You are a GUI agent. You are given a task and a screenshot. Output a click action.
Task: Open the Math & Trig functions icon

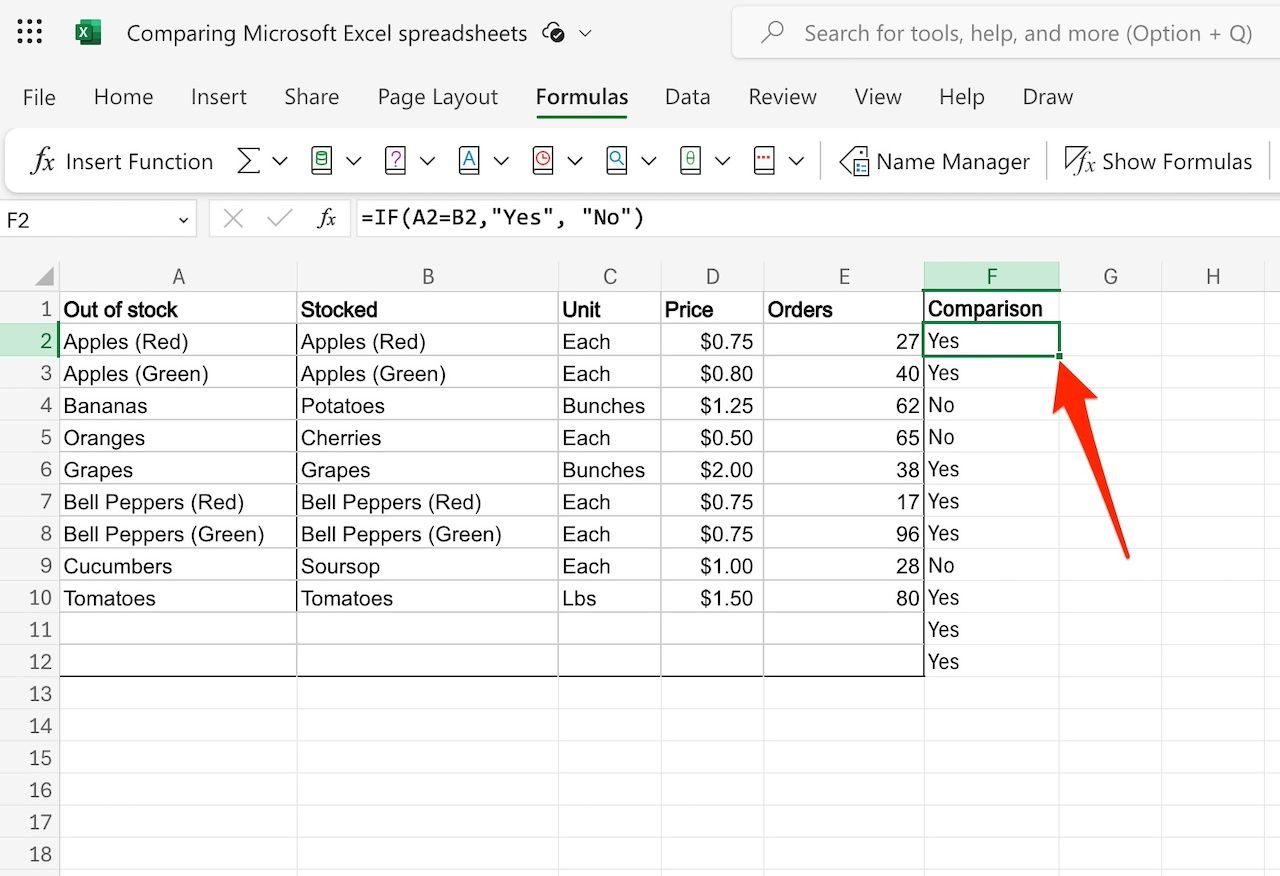point(691,161)
